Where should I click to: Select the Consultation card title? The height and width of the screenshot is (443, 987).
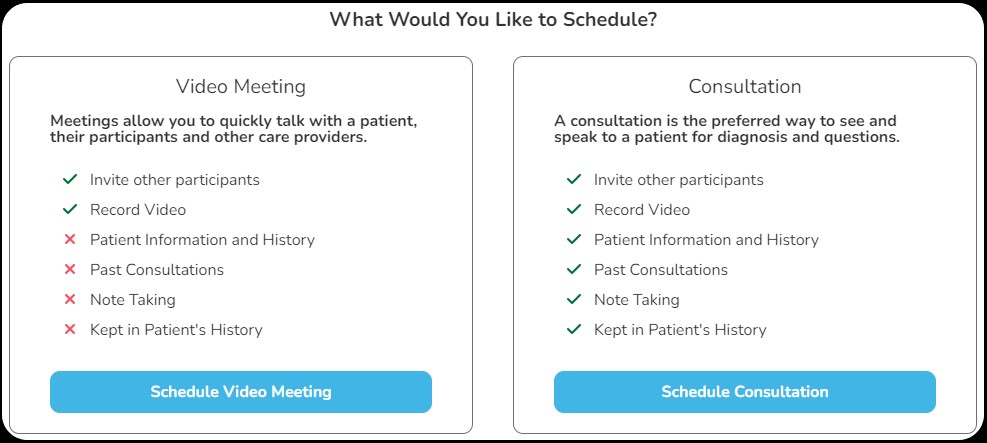pyautogui.click(x=745, y=87)
